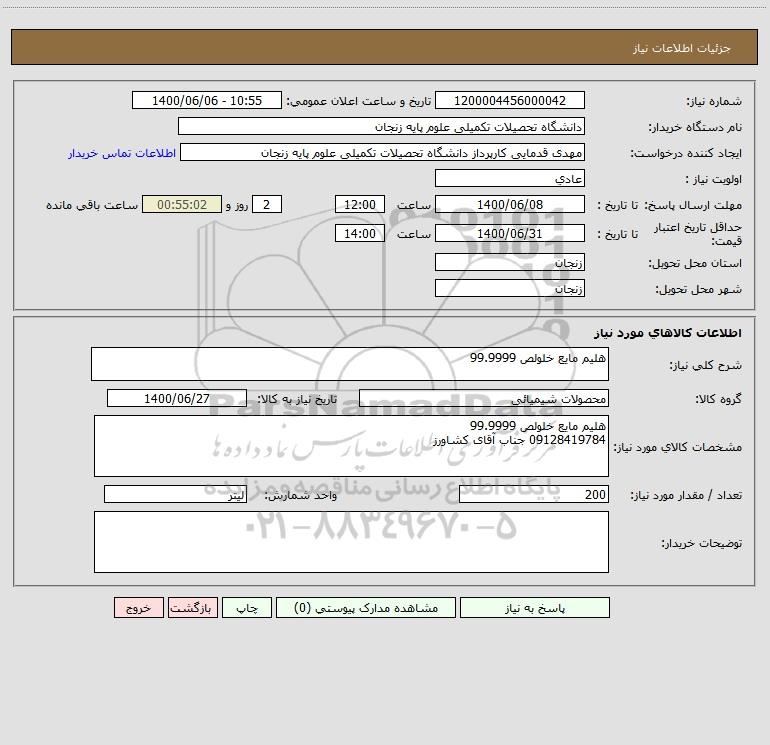Click the delivery city field زنجان
770x745 pixels.
pos(510,288)
